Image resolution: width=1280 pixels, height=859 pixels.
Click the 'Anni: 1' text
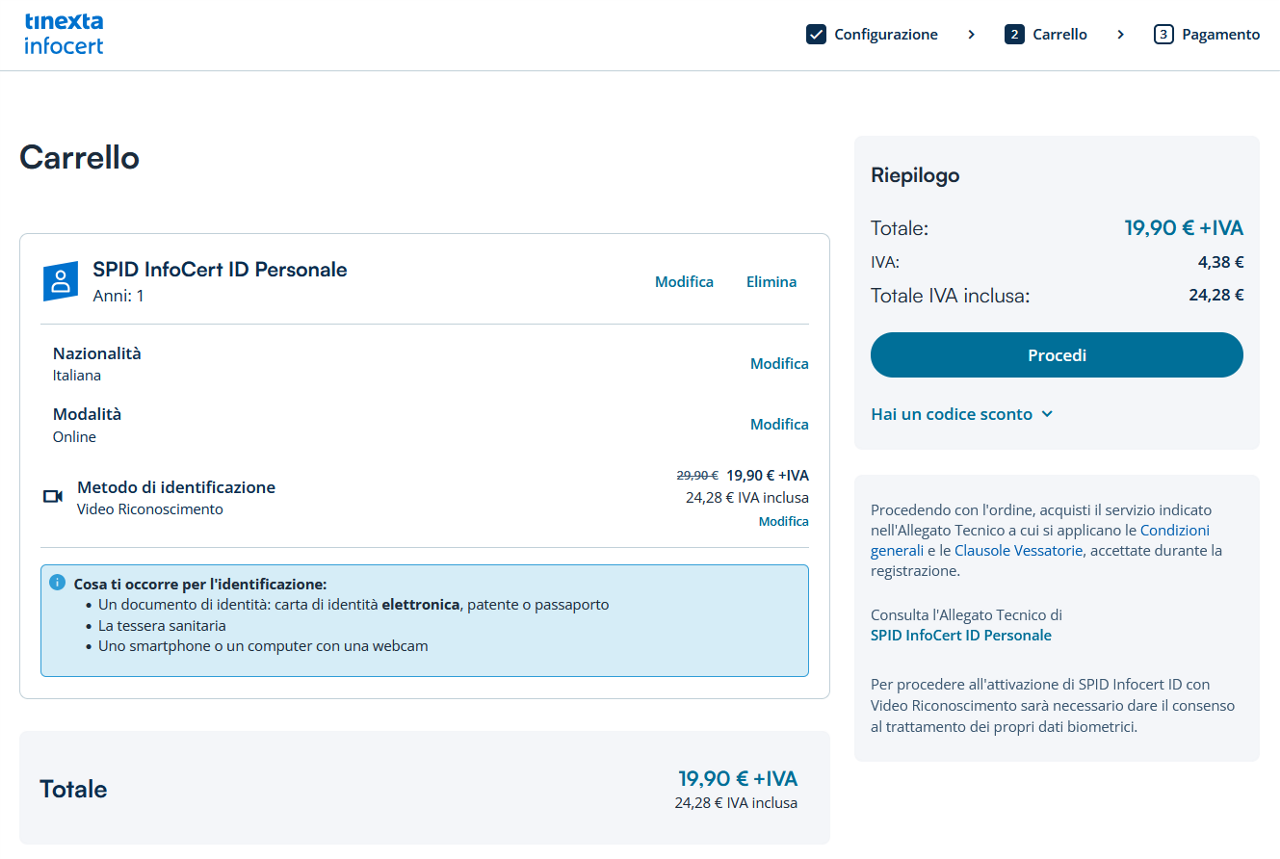click(118, 297)
